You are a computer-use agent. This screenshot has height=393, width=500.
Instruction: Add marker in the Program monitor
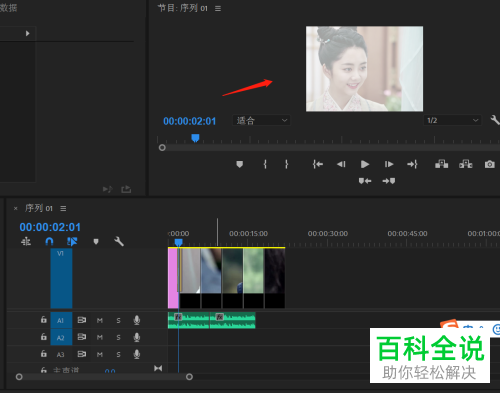[239, 164]
